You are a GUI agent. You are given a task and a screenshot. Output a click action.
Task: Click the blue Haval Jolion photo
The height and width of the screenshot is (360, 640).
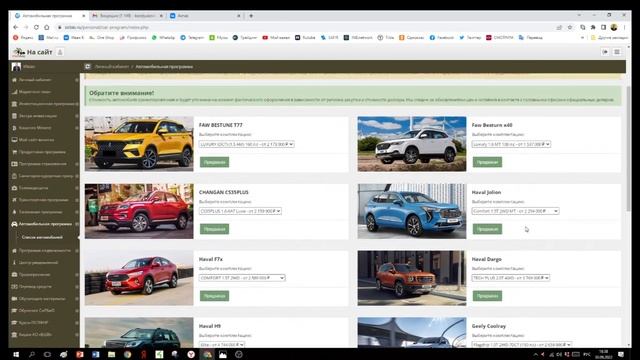[412, 211]
